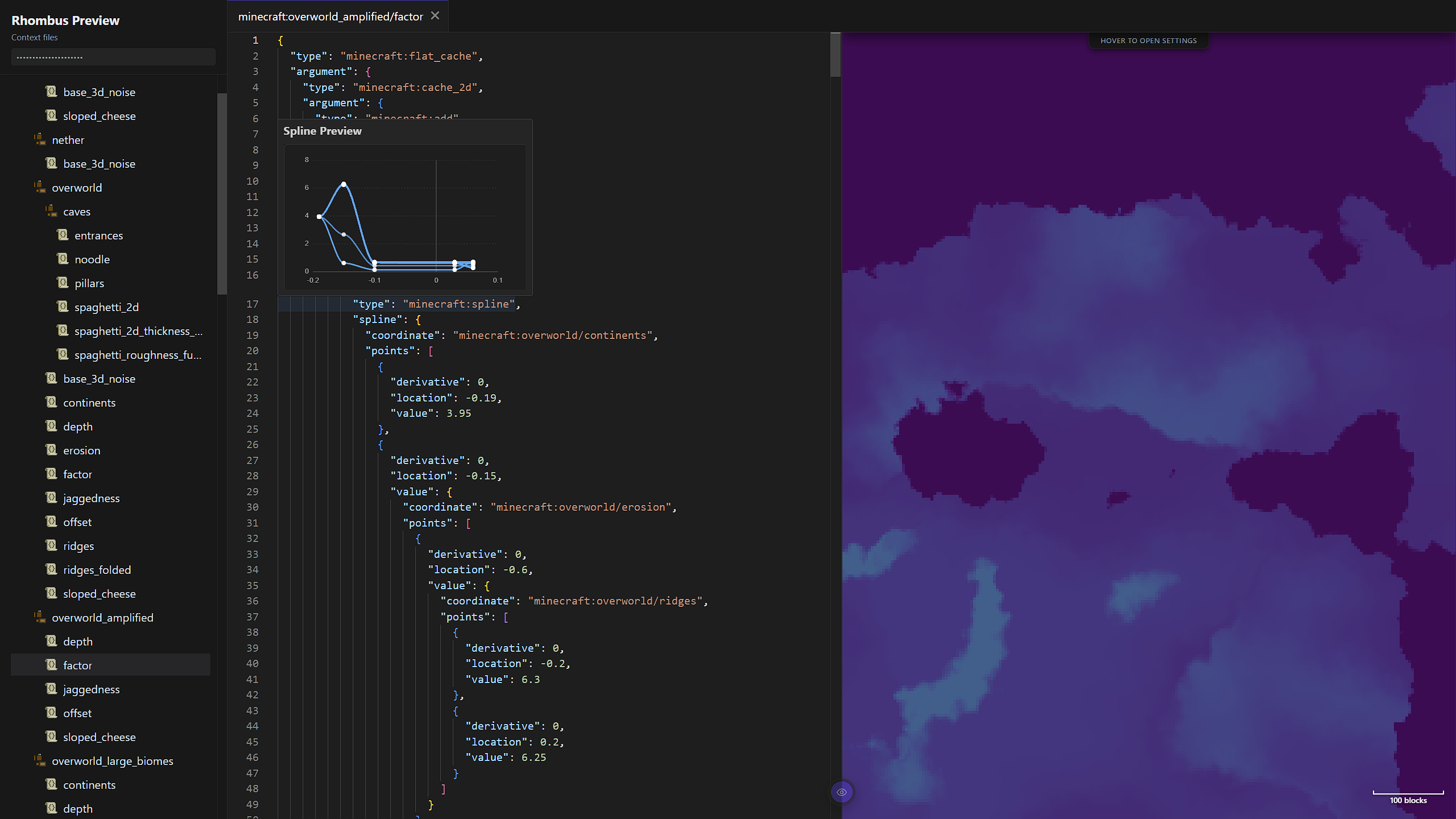Viewport: 1456px width, 819px height.
Task: Open the ridges file in the tree
Action: point(78,546)
